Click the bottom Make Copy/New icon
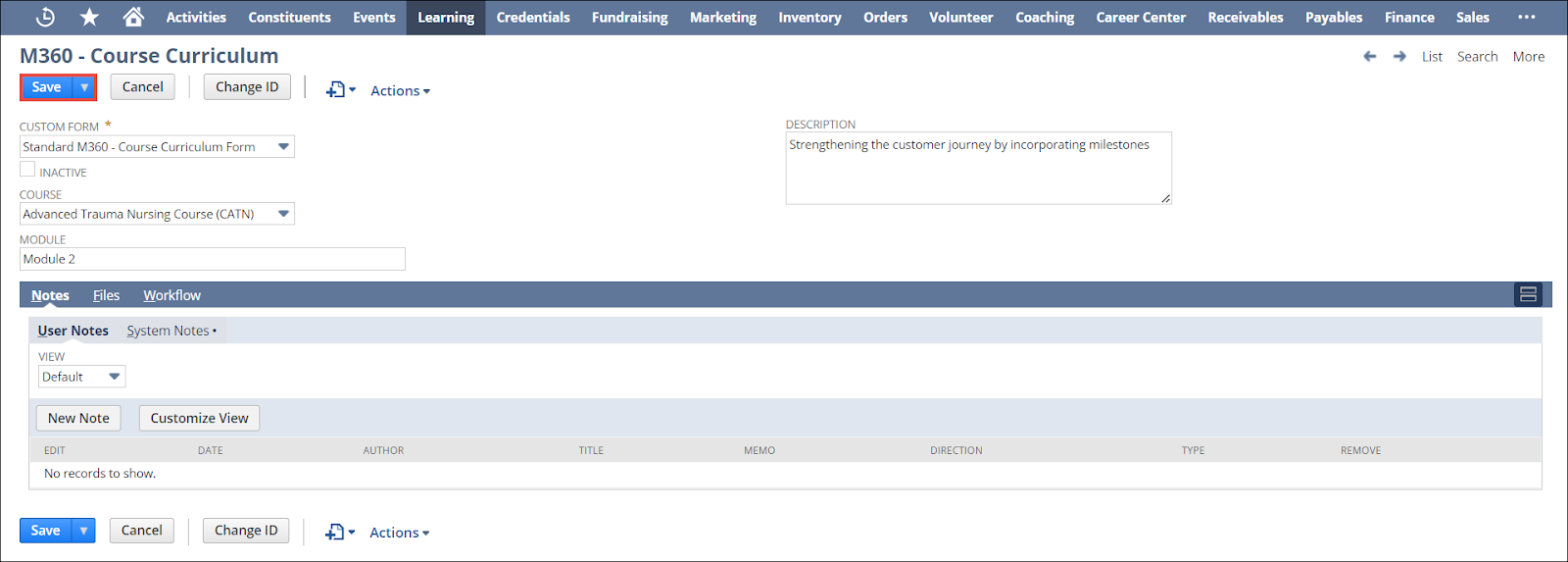Image resolution: width=1568 pixels, height=562 pixels. pyautogui.click(x=339, y=533)
